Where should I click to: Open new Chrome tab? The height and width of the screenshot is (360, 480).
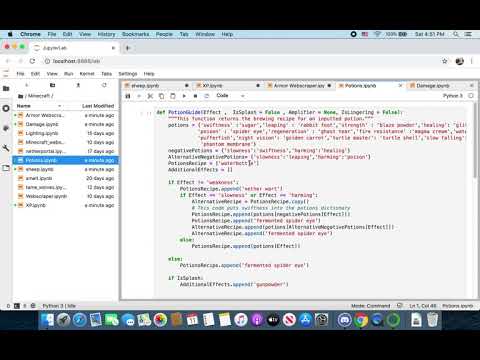coord(128,48)
